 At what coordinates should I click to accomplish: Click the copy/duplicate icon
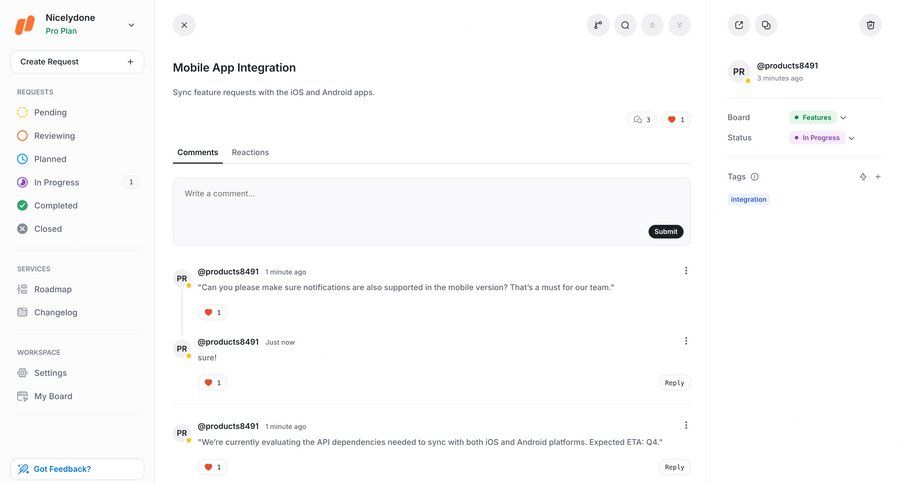point(766,25)
